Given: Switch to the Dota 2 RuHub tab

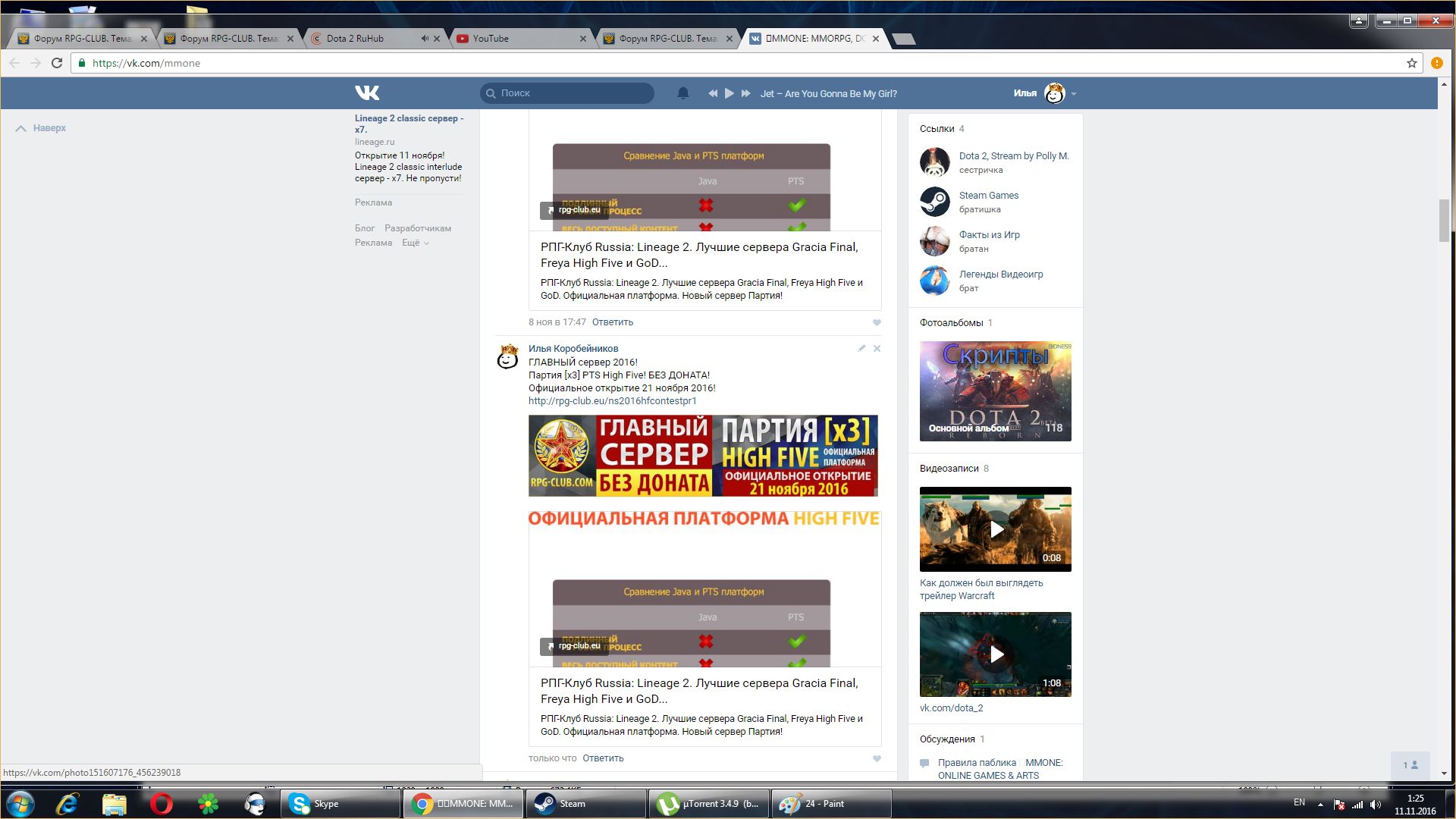Looking at the screenshot, I should click(355, 39).
